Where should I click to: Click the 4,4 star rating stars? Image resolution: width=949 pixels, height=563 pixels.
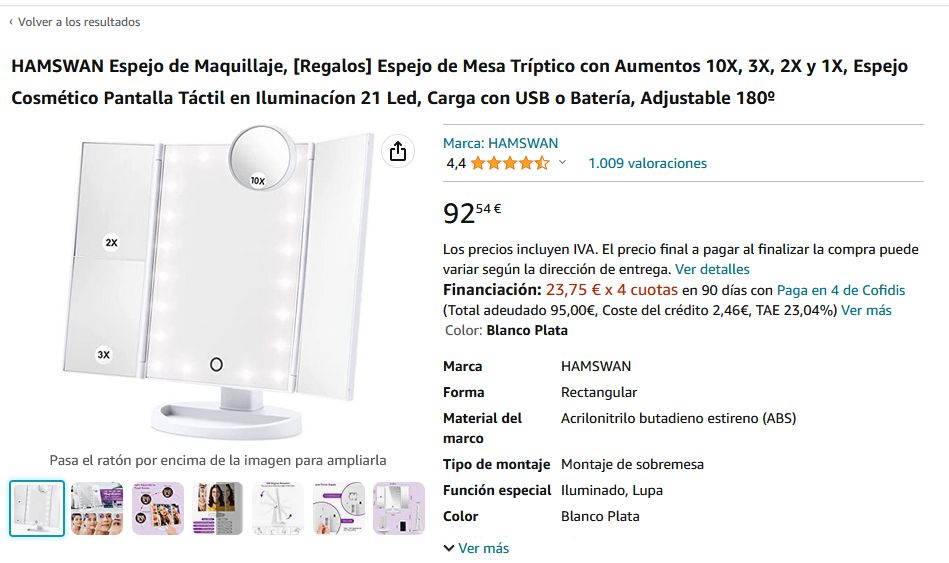(510, 163)
